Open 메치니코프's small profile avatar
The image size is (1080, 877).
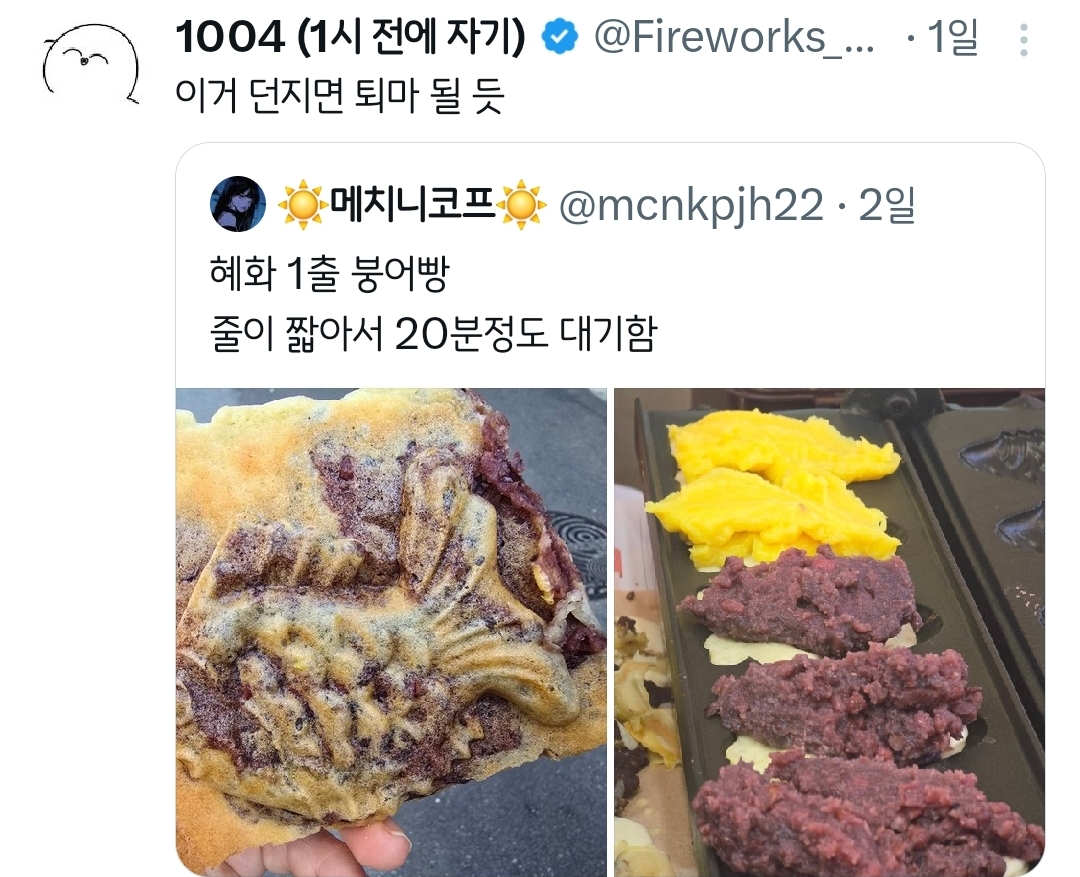[238, 204]
